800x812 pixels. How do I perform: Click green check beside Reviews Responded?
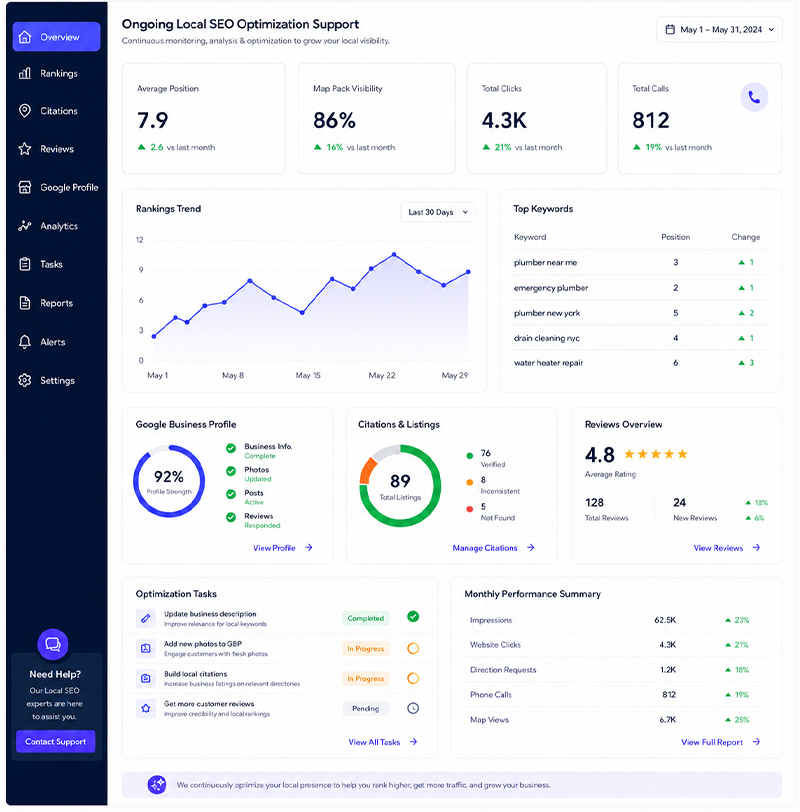pos(231,517)
